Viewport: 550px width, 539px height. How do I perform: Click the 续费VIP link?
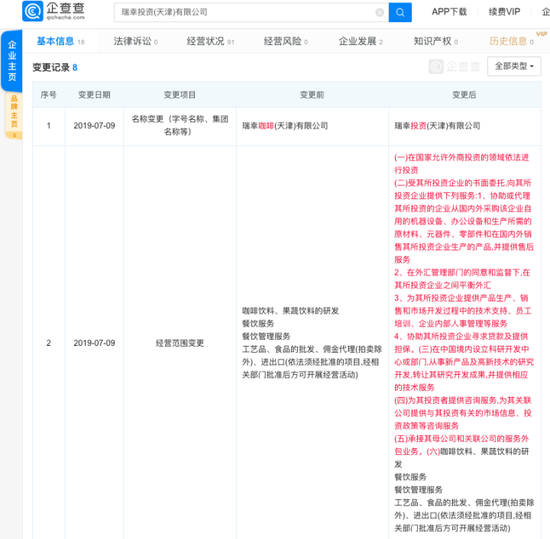(504, 12)
